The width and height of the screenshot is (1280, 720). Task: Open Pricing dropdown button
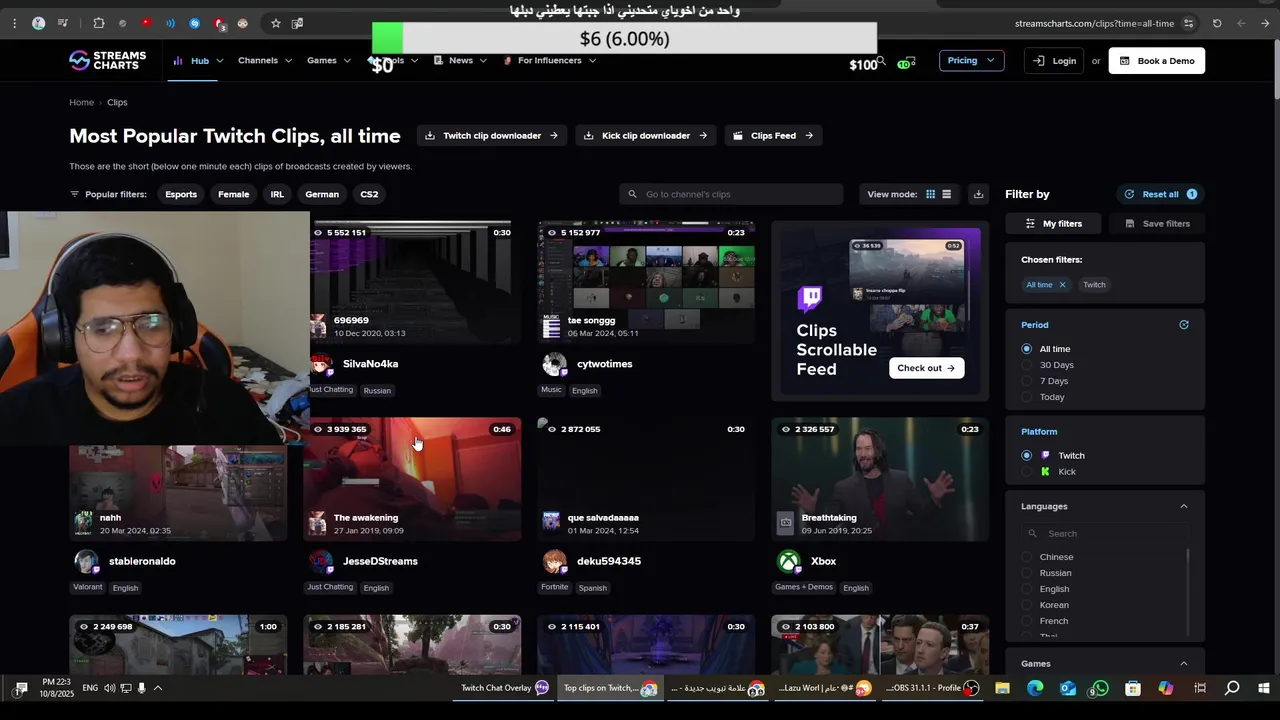tap(971, 60)
